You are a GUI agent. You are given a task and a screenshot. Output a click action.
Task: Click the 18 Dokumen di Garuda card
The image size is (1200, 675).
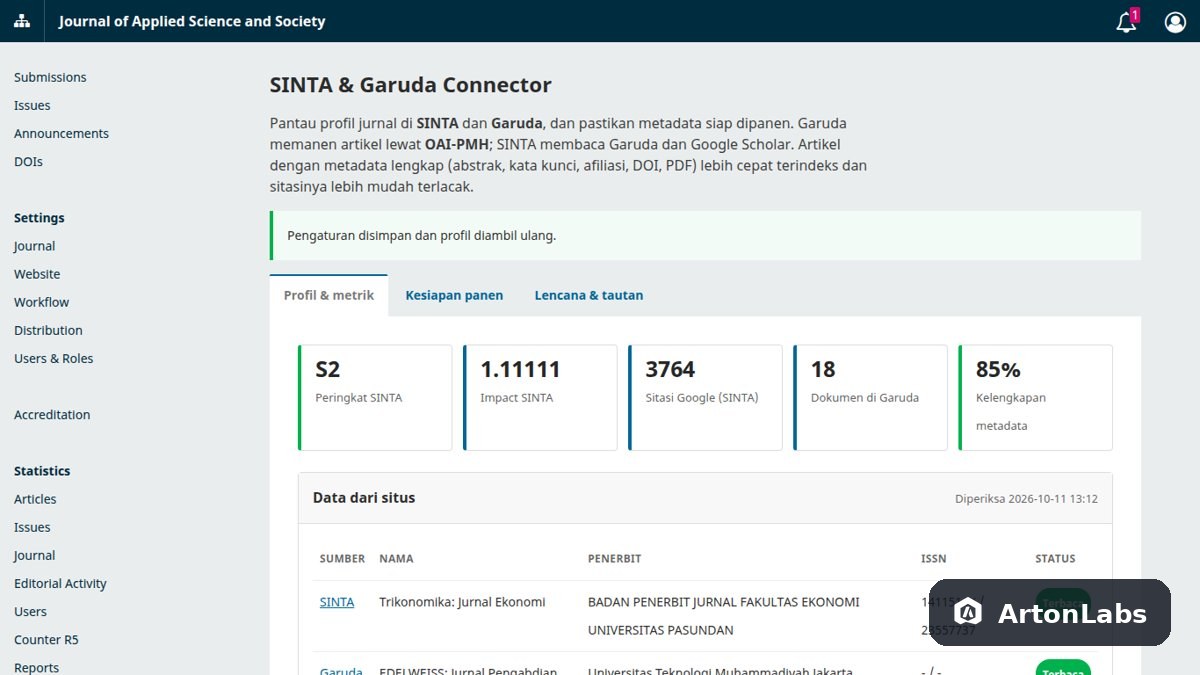[x=870, y=398]
